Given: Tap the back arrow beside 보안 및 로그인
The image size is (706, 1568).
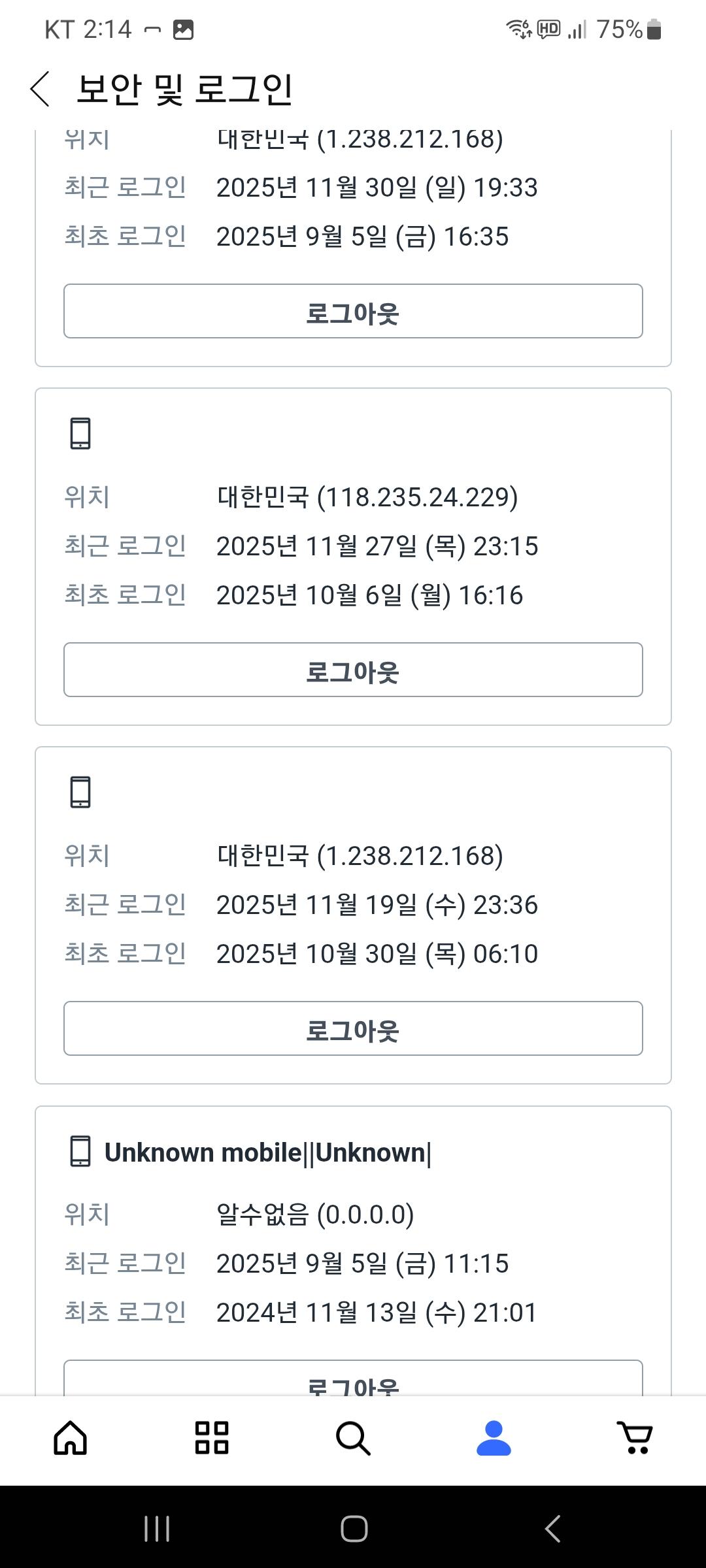Looking at the screenshot, I should 41,89.
